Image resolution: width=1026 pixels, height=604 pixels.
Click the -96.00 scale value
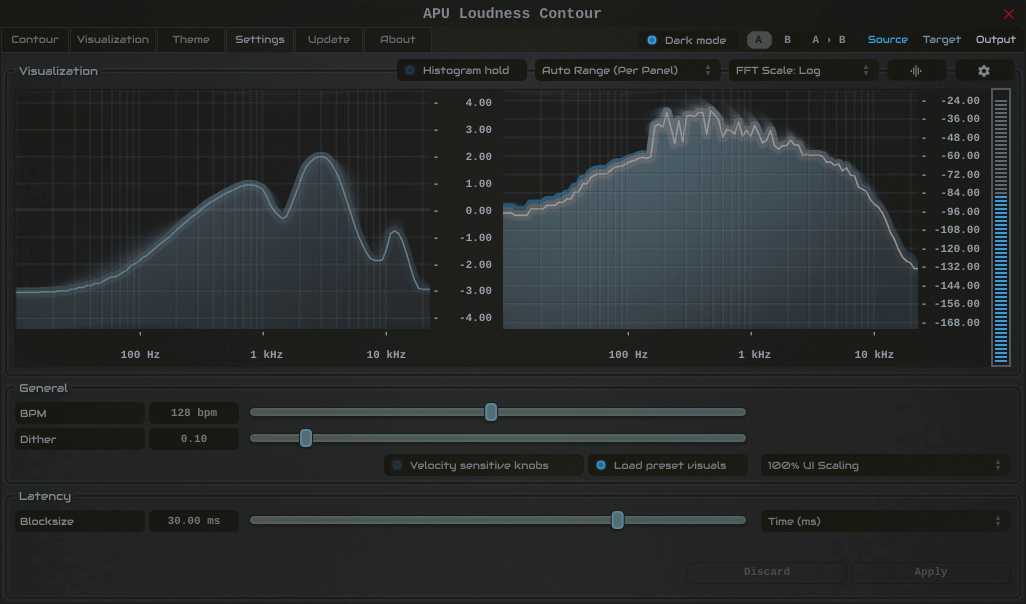[x=960, y=211]
